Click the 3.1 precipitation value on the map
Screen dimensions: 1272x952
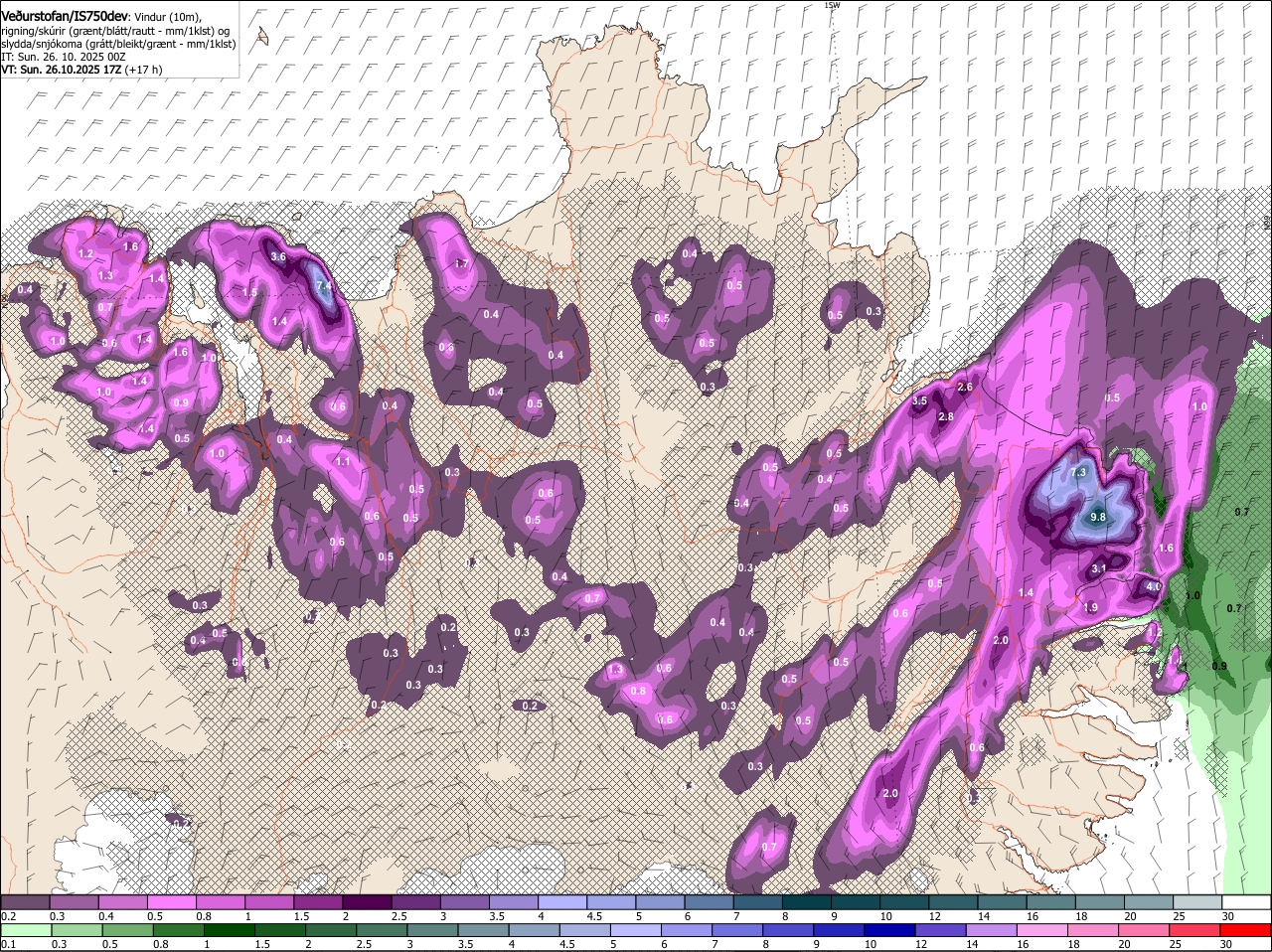(1099, 568)
